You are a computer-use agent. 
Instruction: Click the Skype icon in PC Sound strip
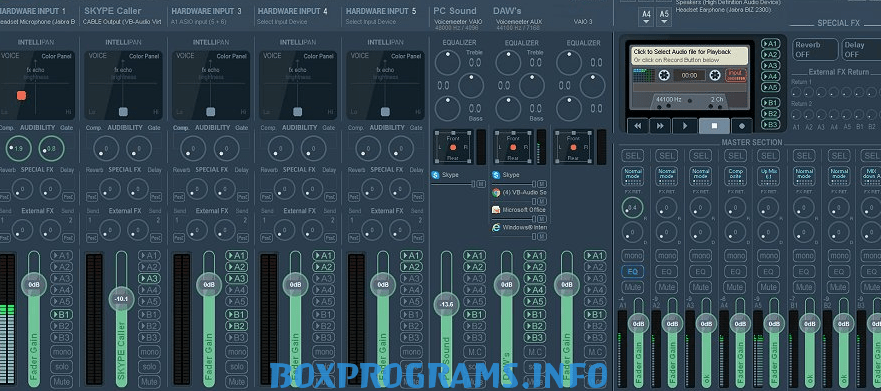tap(435, 175)
